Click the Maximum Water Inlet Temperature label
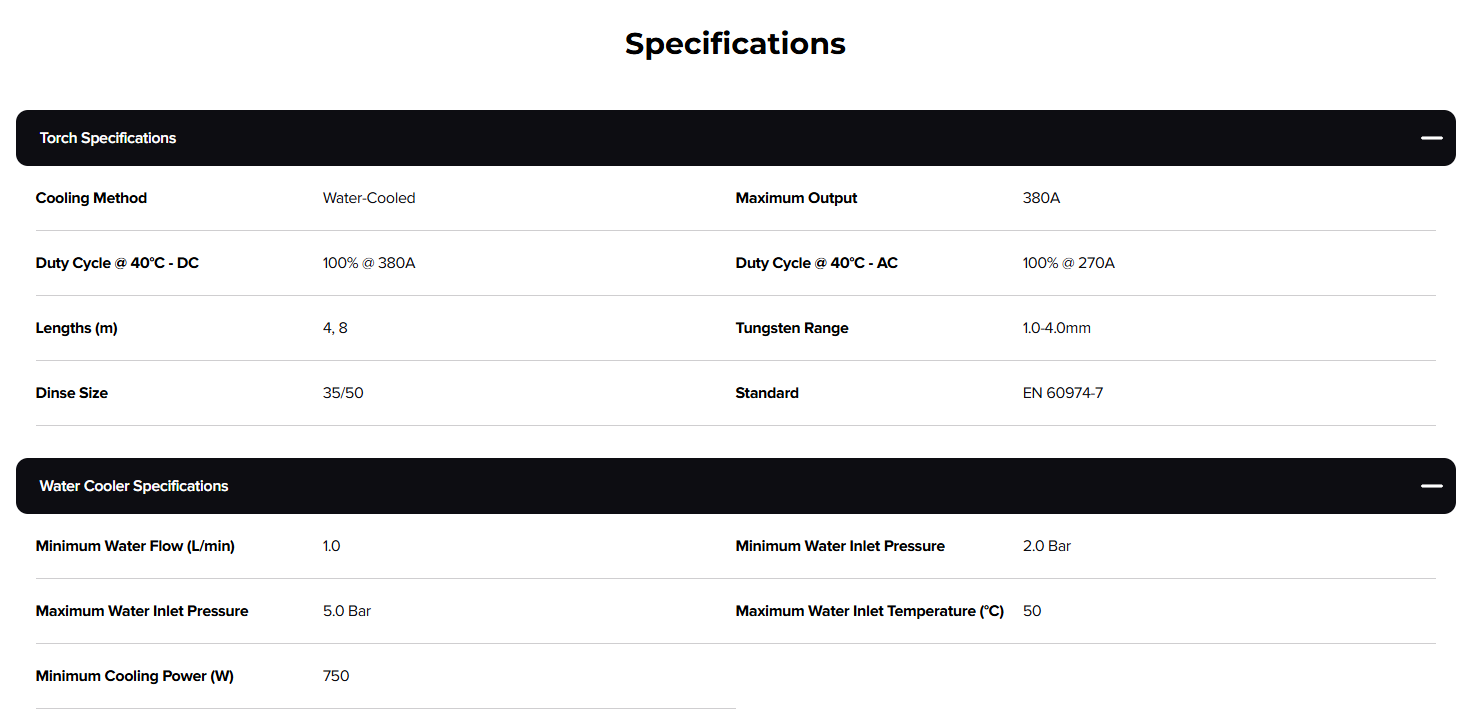 coord(869,611)
